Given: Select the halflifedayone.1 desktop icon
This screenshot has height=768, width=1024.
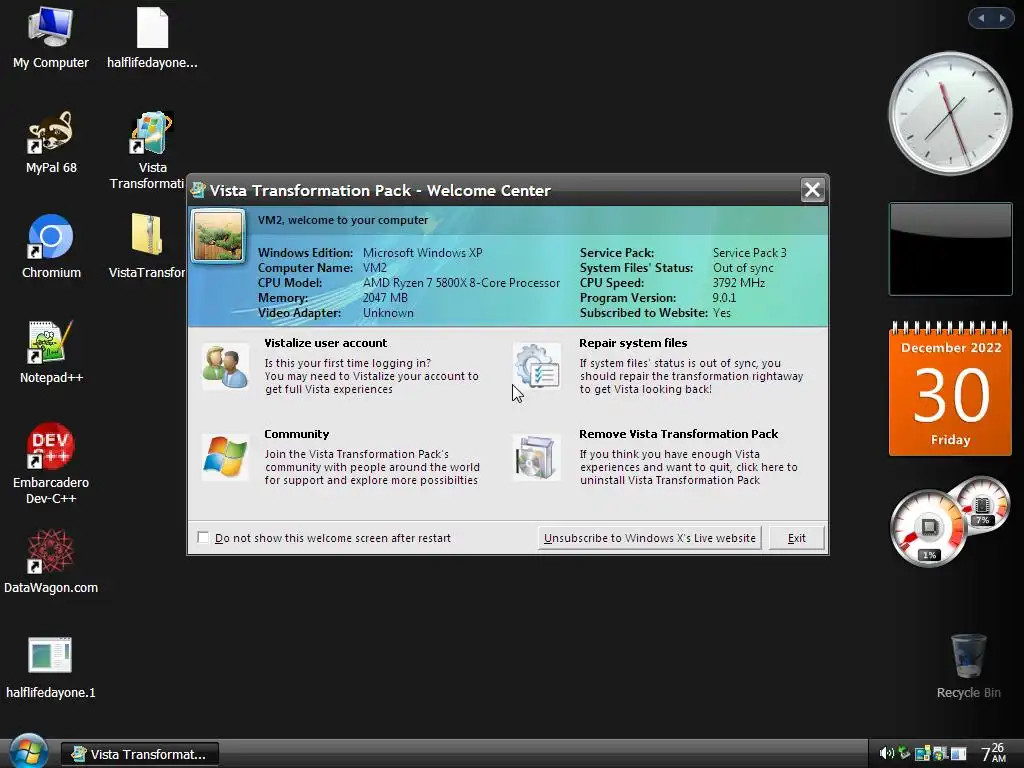Looking at the screenshot, I should point(51,667).
